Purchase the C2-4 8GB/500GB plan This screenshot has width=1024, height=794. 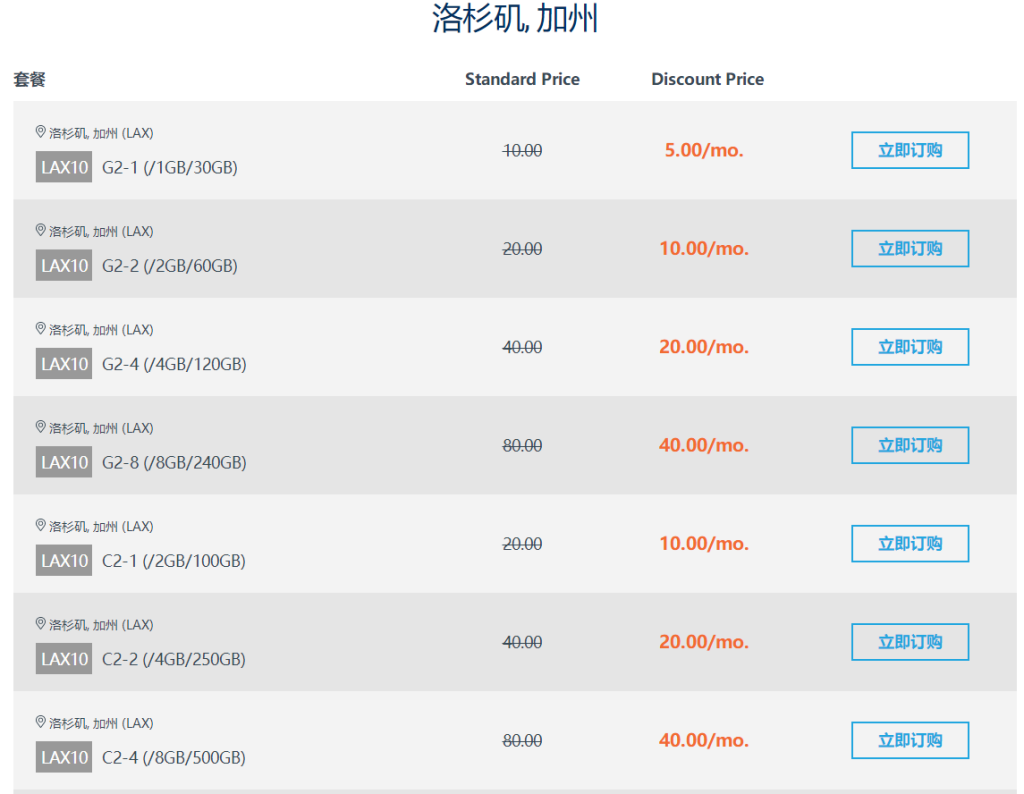[909, 740]
